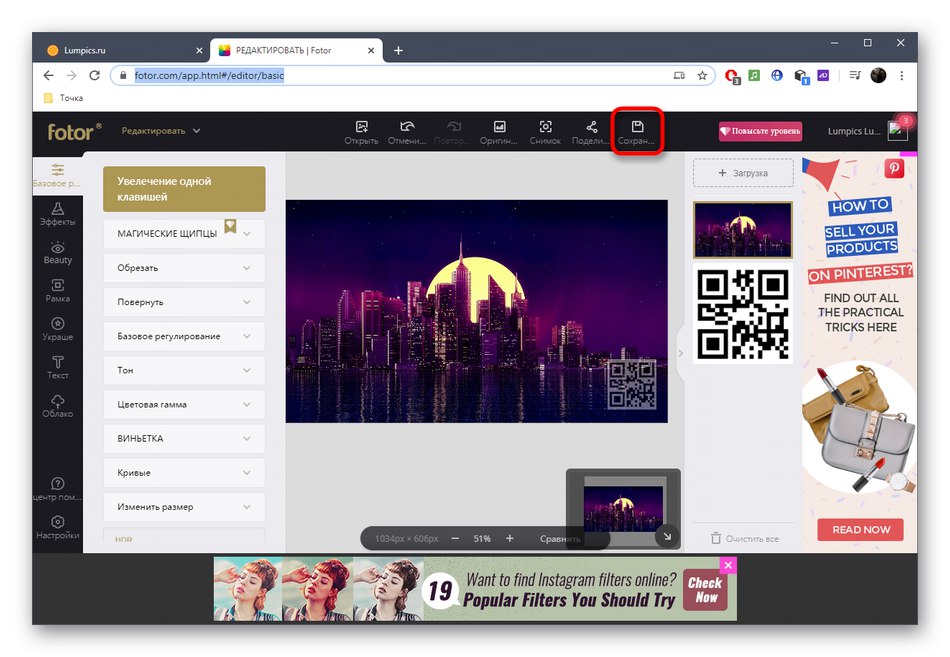Select the РЕДАКТИРОВАТЬ | Fotor tab
Viewport: 950px width, 657px height.
pos(296,50)
